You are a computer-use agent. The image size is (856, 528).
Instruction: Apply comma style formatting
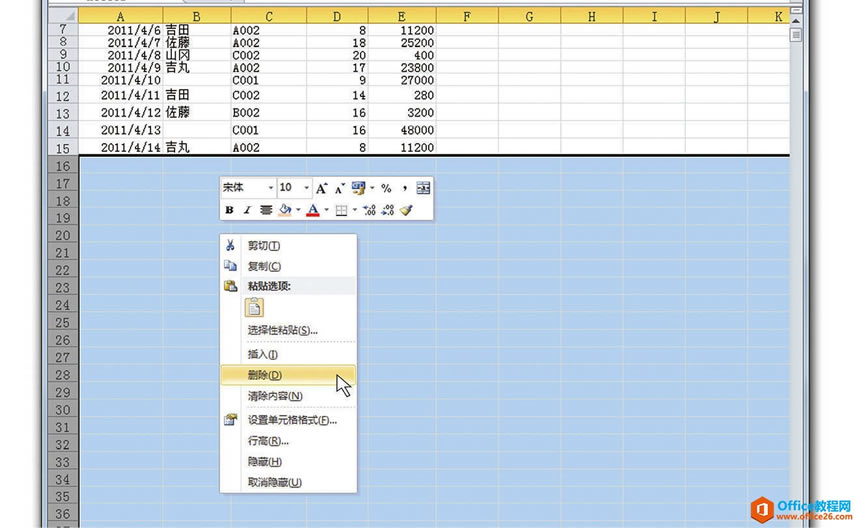click(405, 188)
